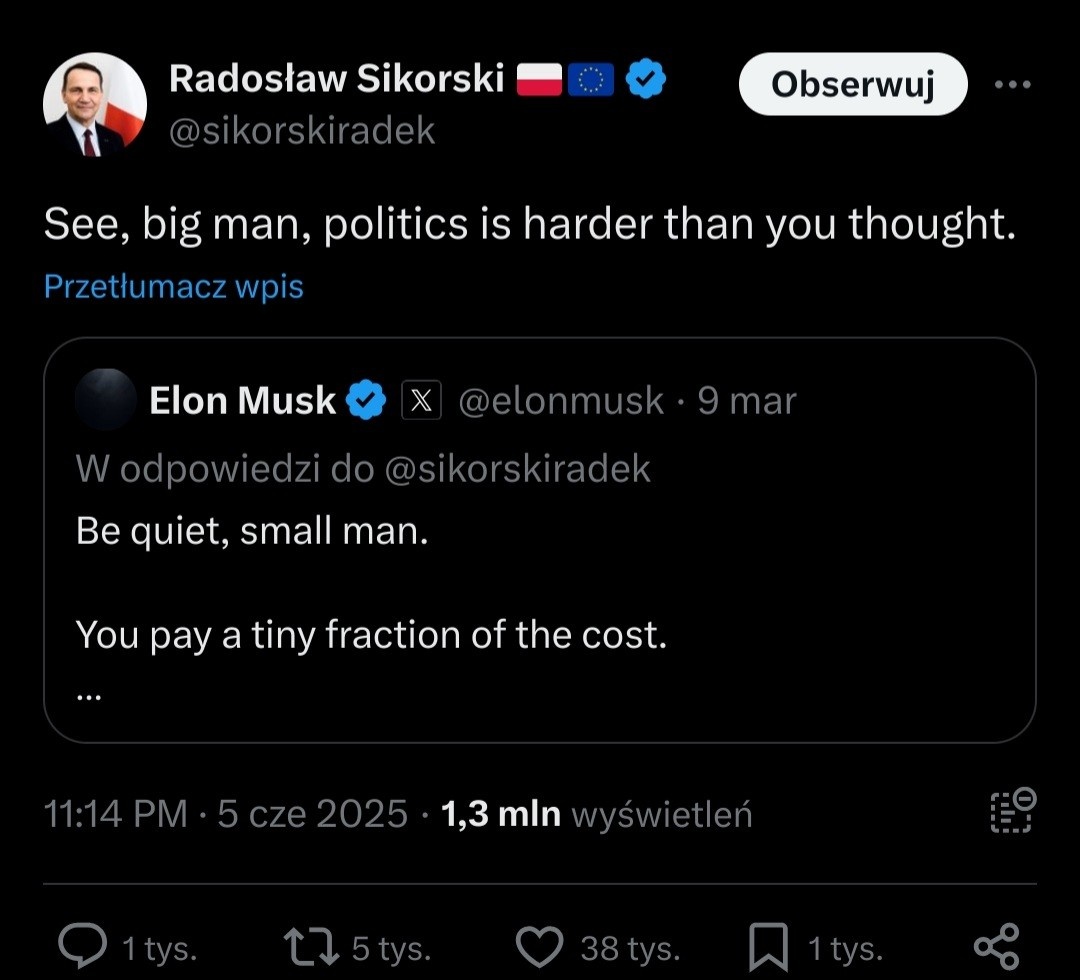Click Elon Musk's blue verified checkmark

(366, 401)
